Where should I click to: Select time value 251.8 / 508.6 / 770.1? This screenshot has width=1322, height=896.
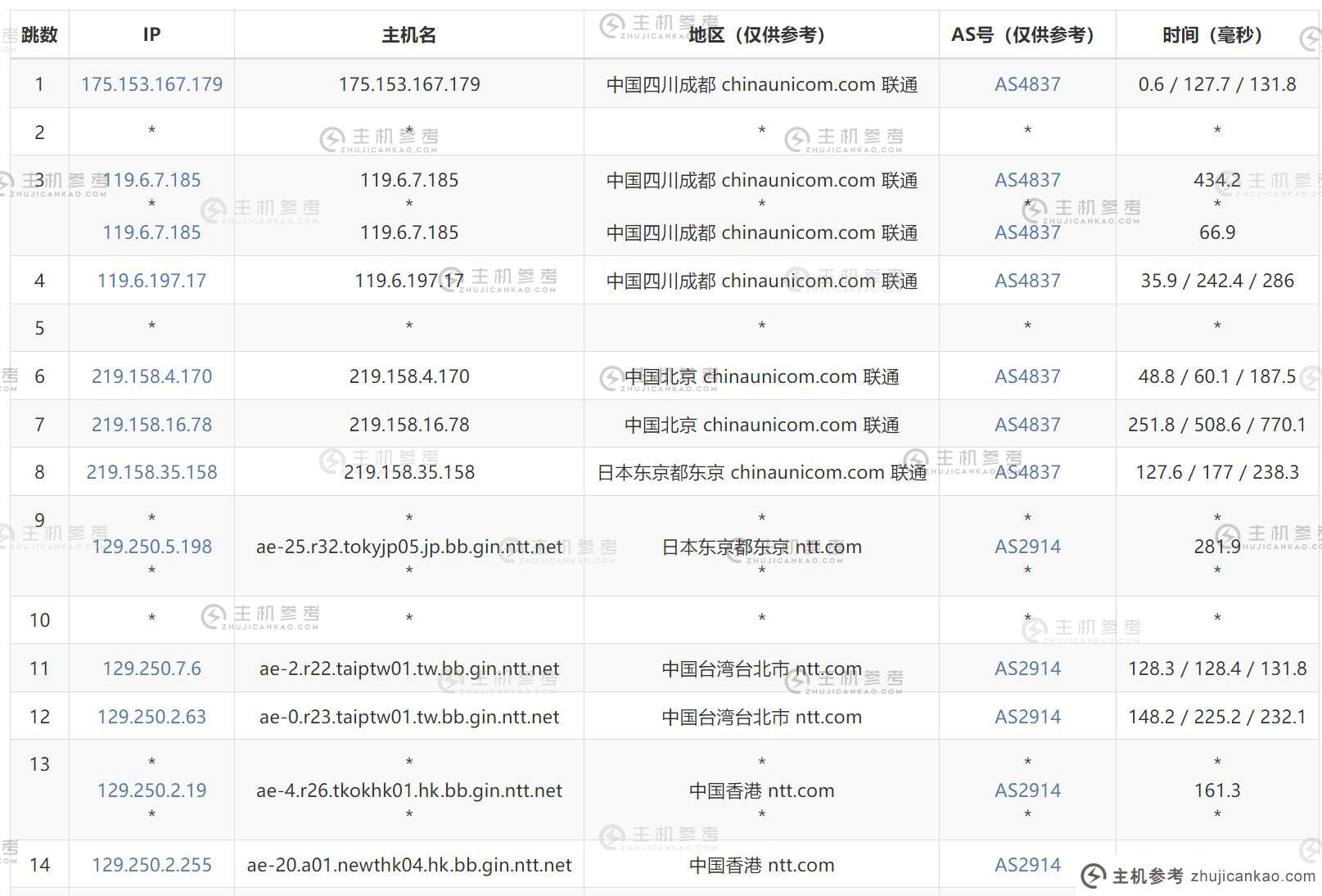click(1217, 425)
